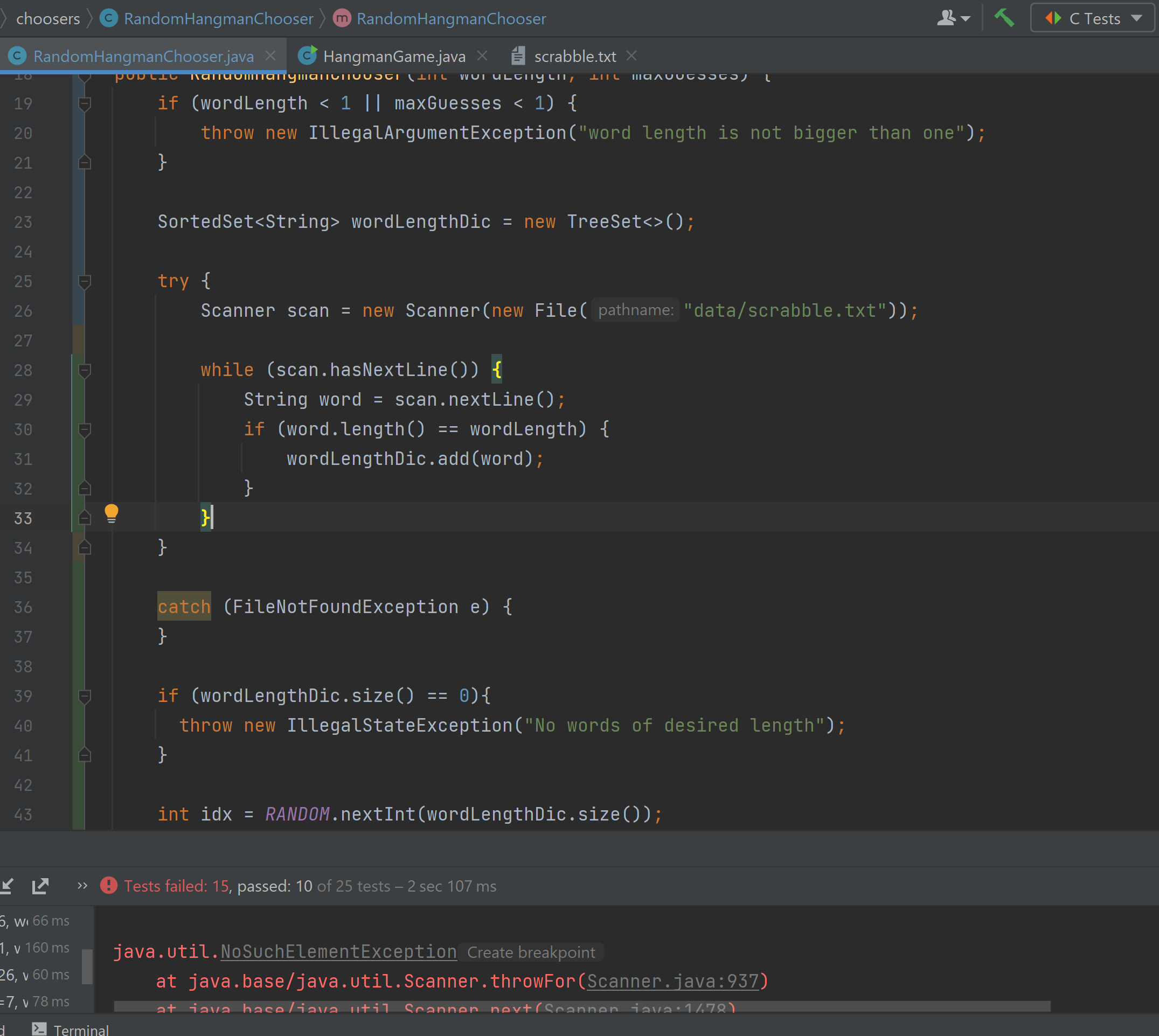
Task: Collapse the while loop fold marker
Action: pos(85,371)
